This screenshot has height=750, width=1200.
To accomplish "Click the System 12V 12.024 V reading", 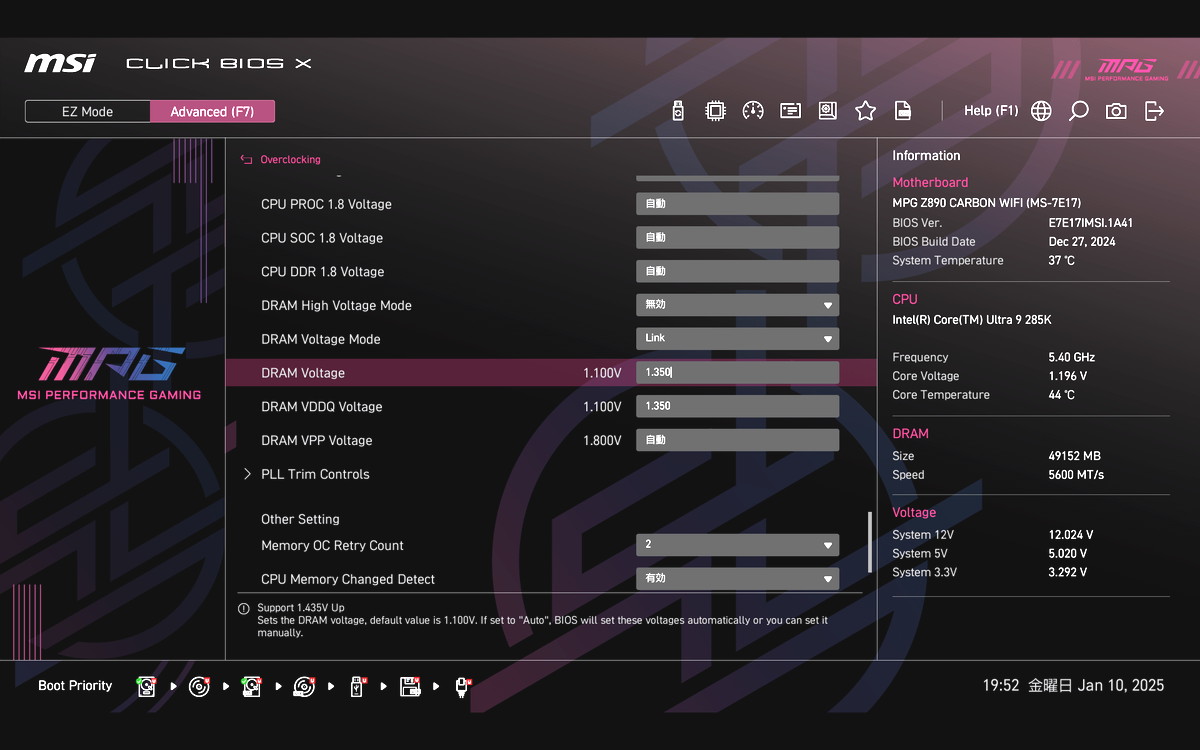I will click(x=1071, y=535).
